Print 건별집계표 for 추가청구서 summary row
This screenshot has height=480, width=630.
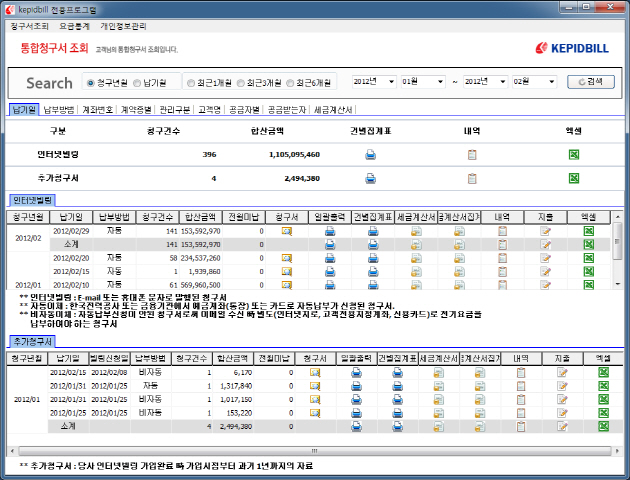[x=370, y=178]
